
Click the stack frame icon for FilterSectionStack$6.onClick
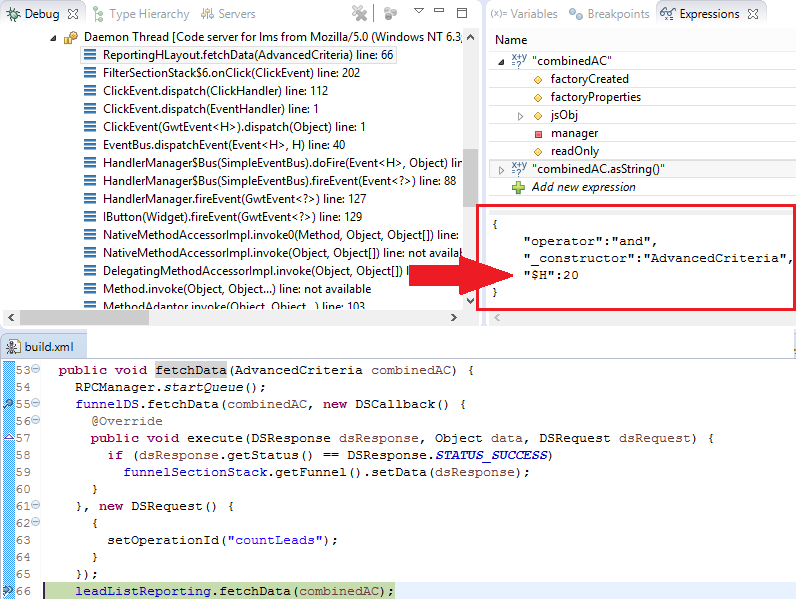click(x=90, y=73)
